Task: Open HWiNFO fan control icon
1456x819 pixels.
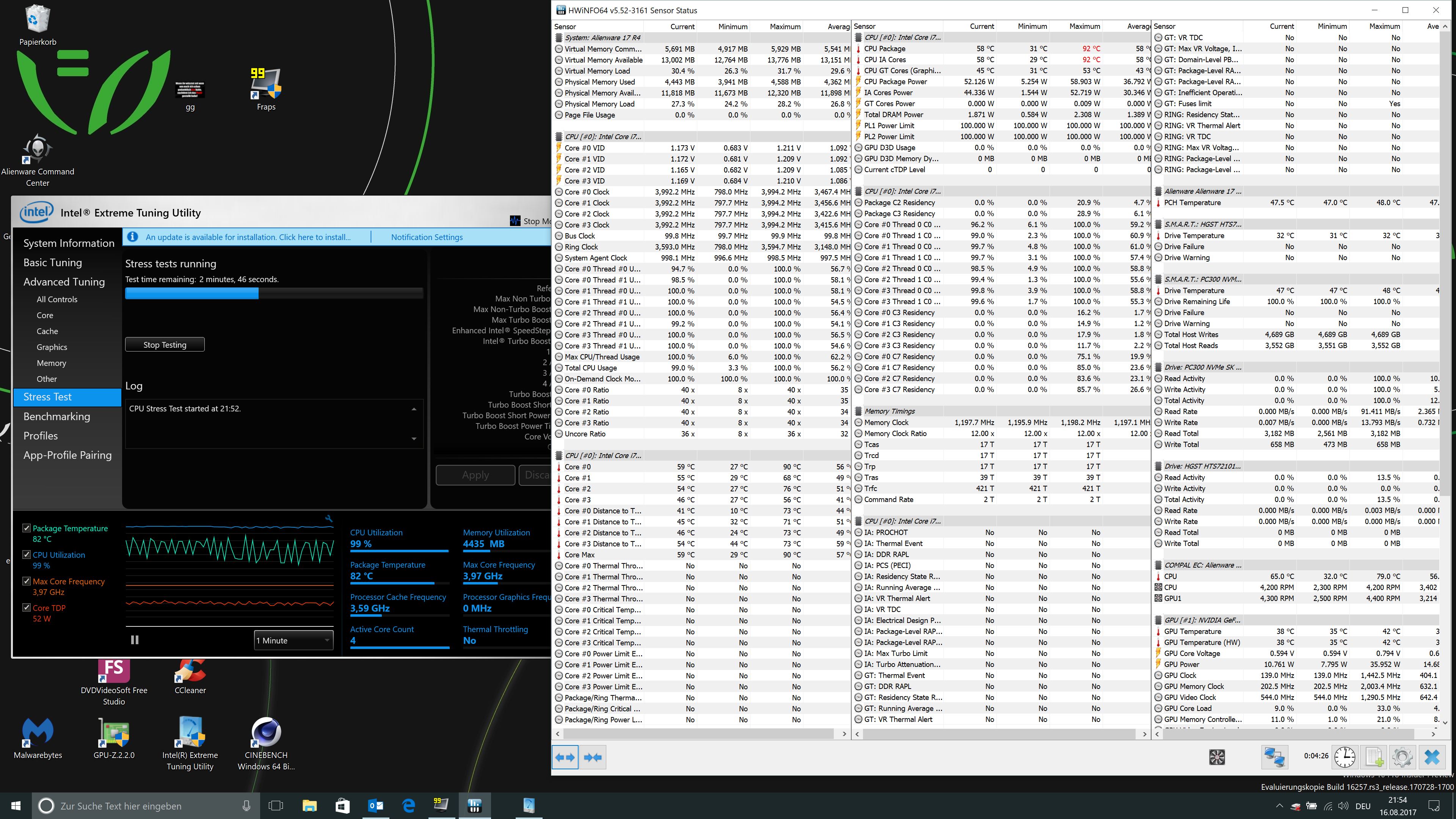Action: tap(1217, 758)
